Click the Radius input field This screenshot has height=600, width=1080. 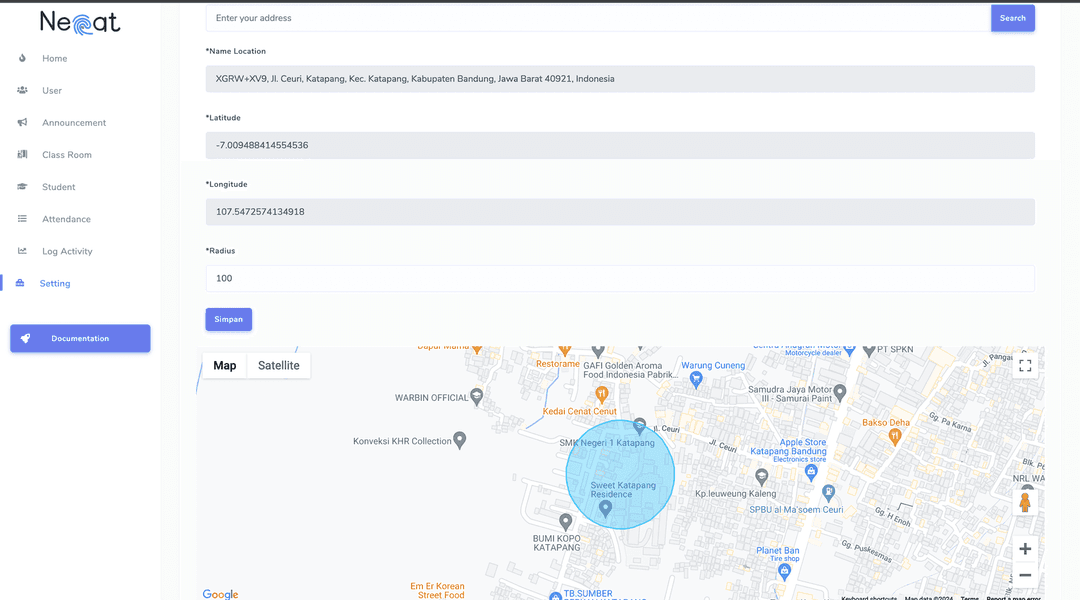click(619, 278)
